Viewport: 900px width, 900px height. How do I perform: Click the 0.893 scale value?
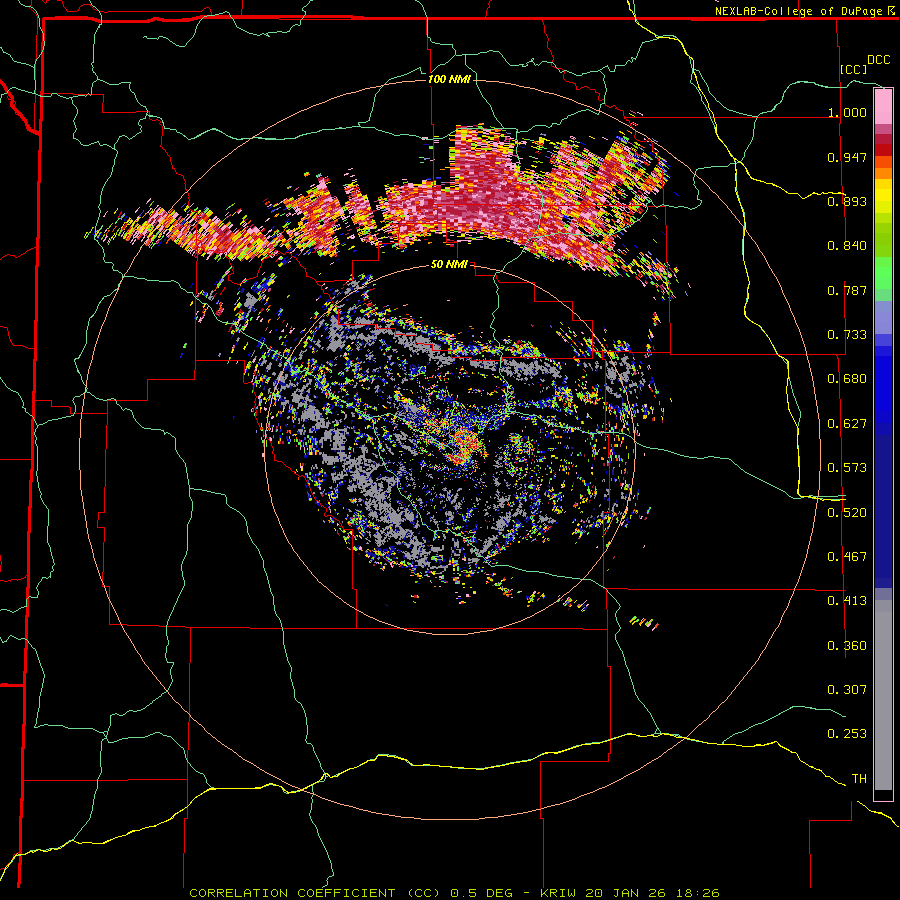[x=847, y=201]
